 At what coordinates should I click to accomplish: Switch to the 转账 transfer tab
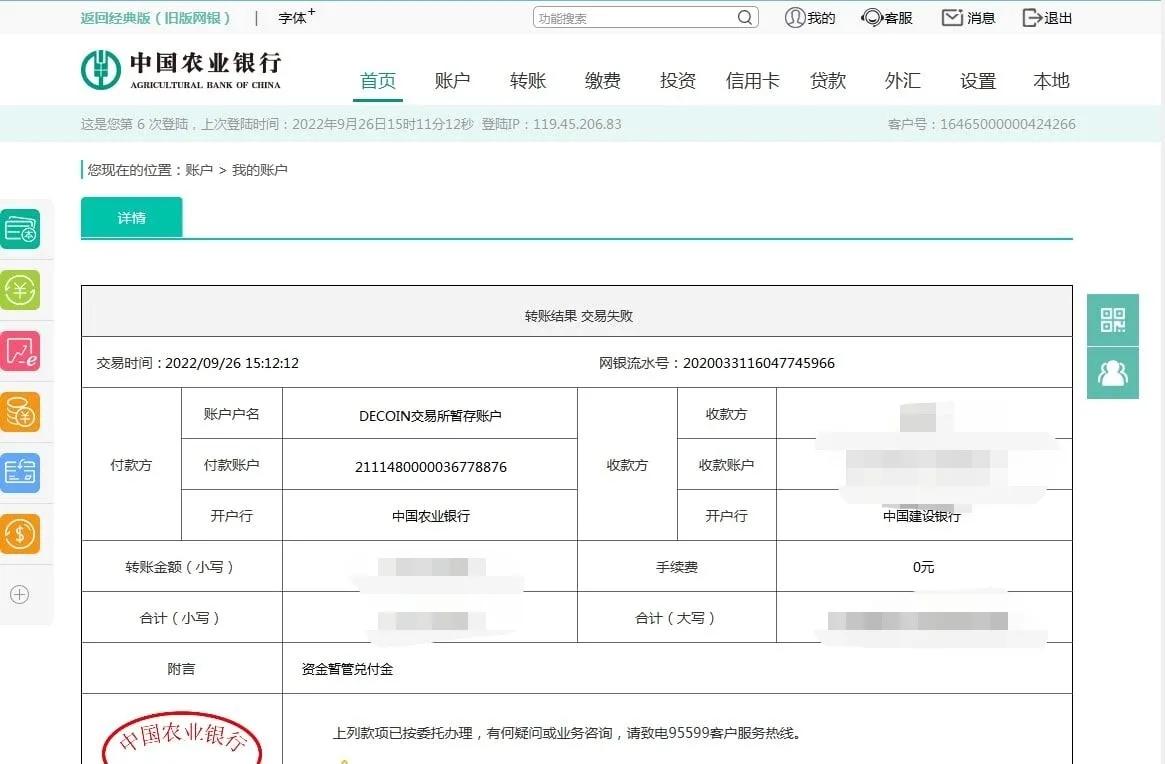(527, 81)
